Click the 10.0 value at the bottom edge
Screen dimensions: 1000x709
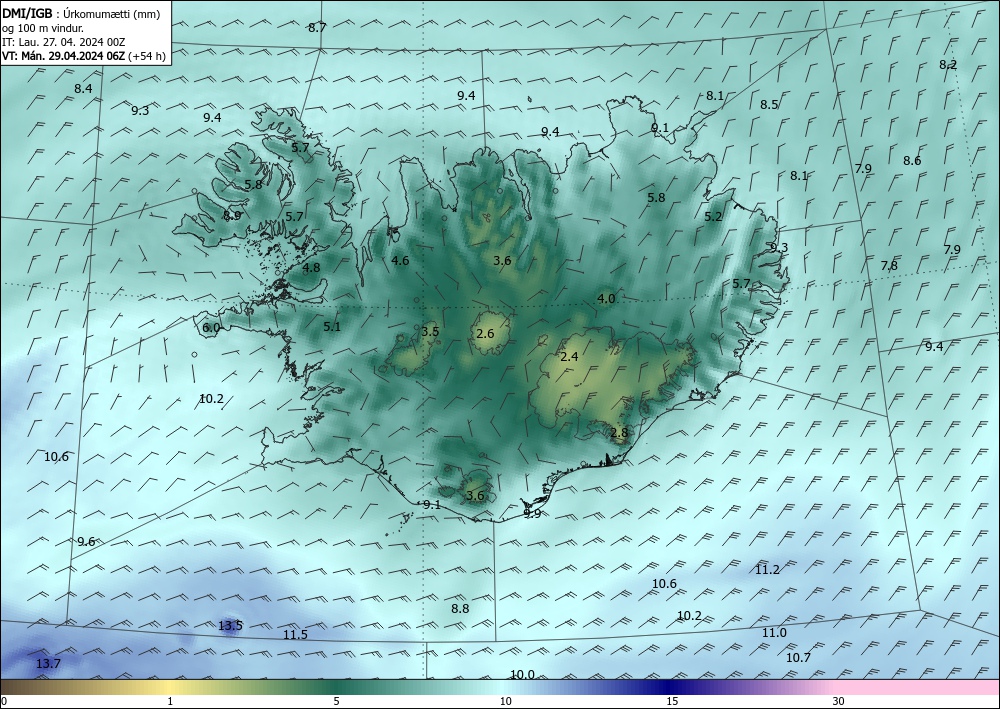coord(522,675)
